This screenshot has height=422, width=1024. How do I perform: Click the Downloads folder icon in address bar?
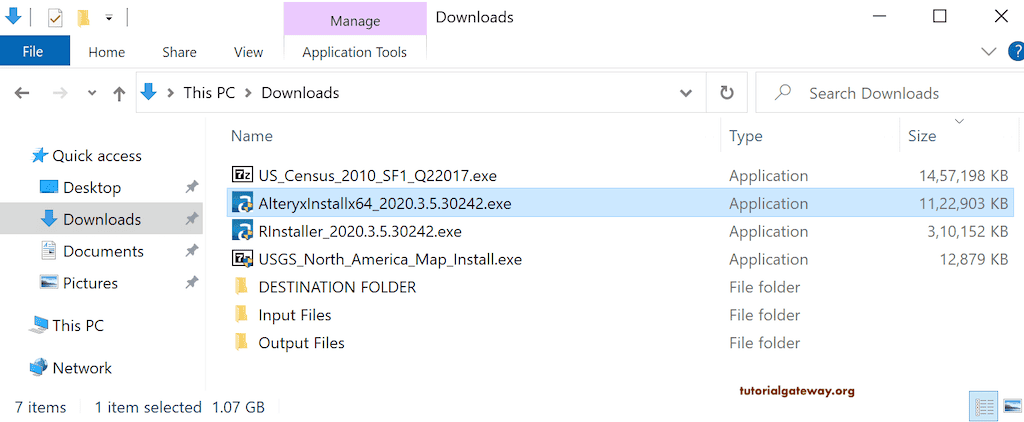tap(149, 92)
